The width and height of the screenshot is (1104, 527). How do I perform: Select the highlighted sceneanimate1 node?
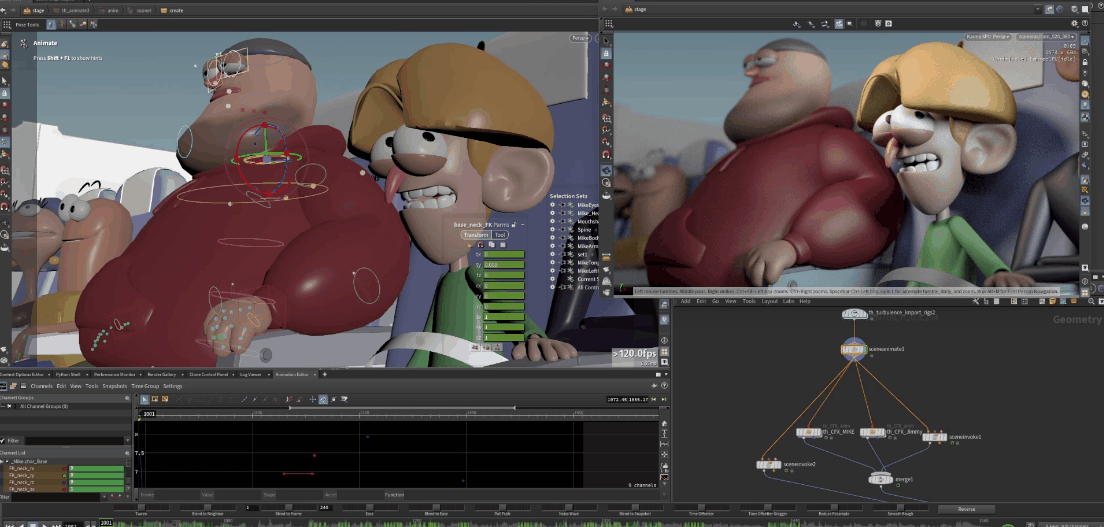(854, 349)
